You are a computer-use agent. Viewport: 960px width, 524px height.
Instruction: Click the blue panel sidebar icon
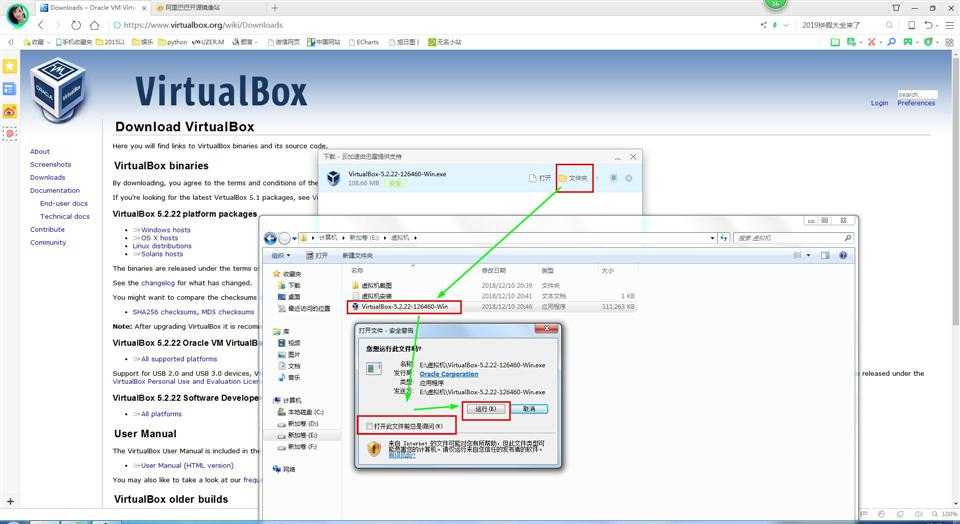point(10,89)
